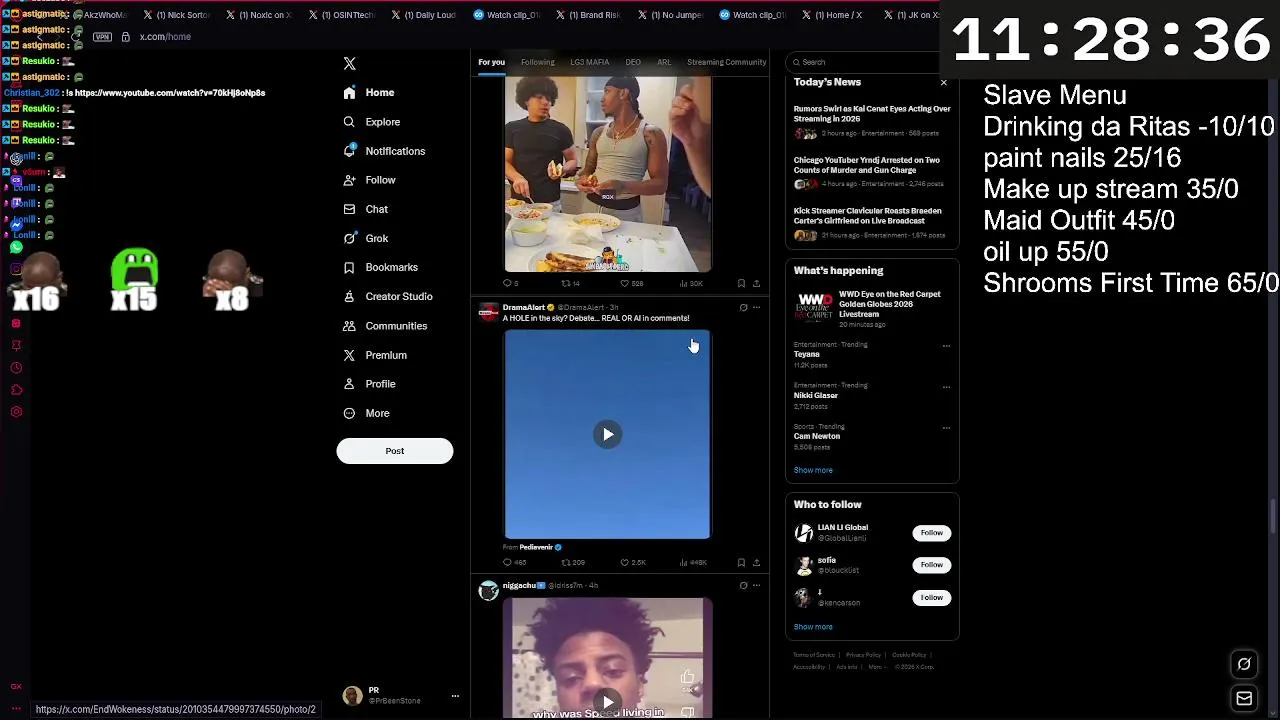Click the VPN badge in address bar
This screenshot has width=1280, height=720.
pos(102,37)
